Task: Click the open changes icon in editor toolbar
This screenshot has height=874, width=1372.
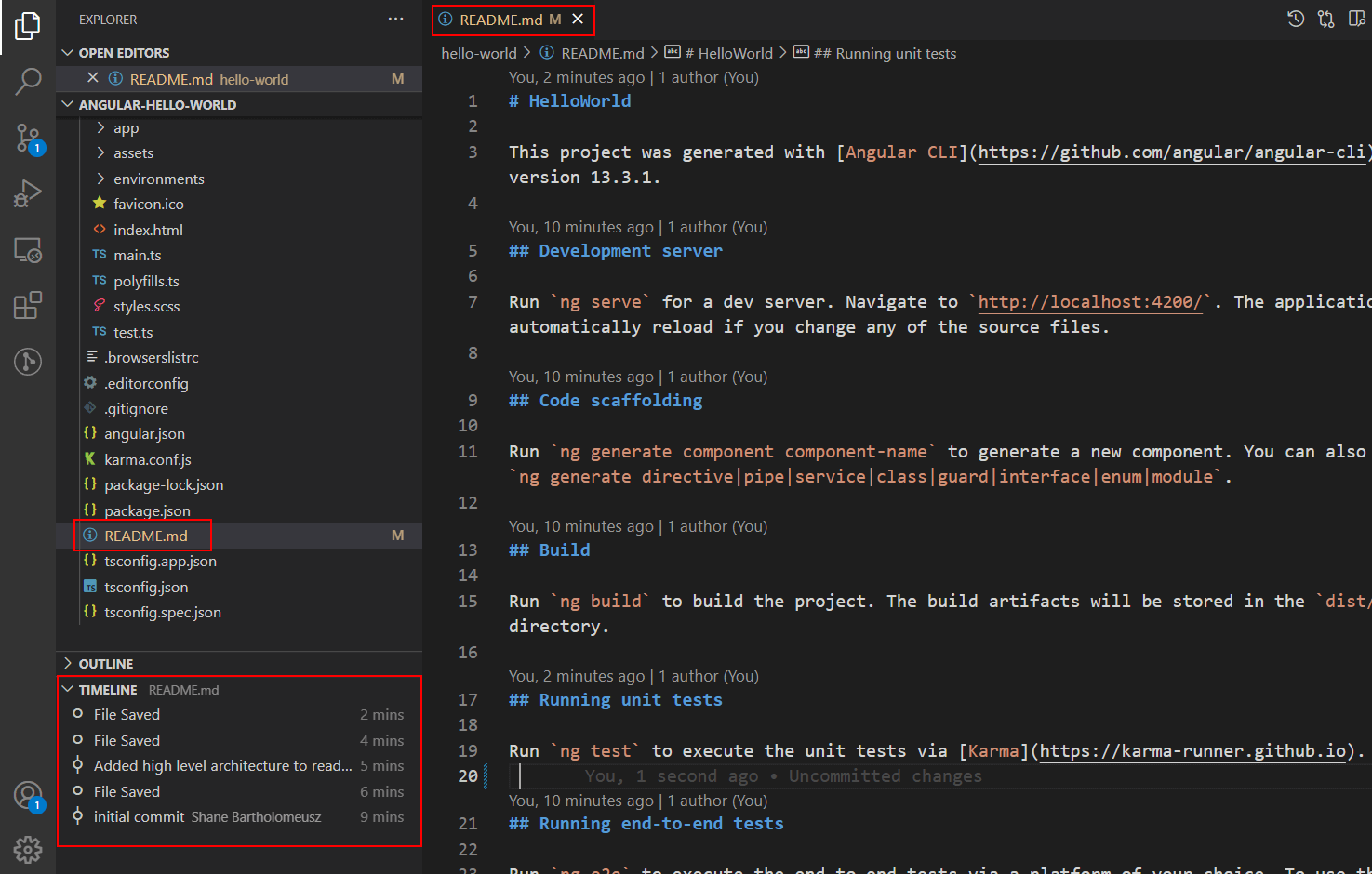Action: [1326, 19]
